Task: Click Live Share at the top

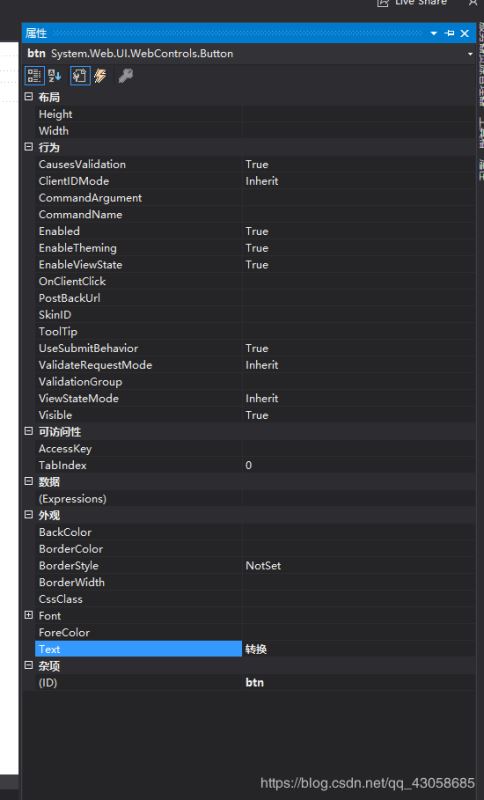Action: pos(412,3)
